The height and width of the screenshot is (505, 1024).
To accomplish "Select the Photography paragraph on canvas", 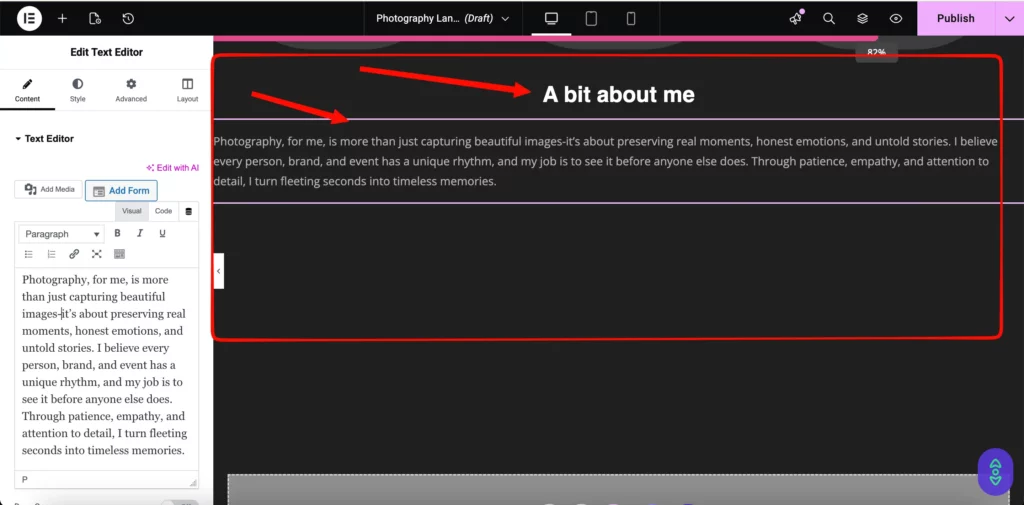I will (x=605, y=161).
